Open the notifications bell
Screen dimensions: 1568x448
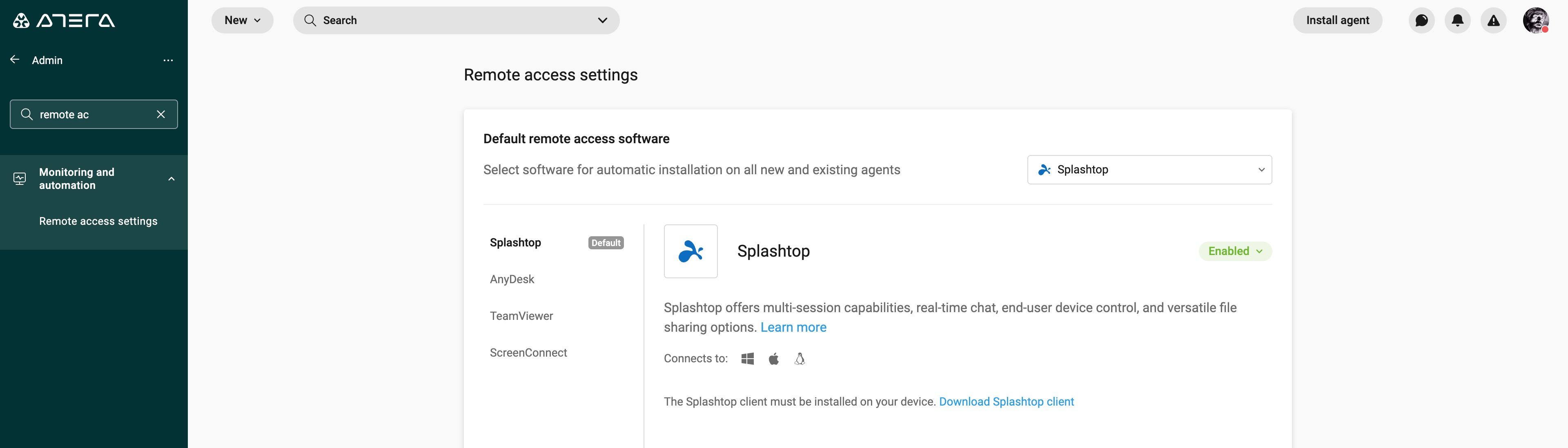[x=1457, y=20]
